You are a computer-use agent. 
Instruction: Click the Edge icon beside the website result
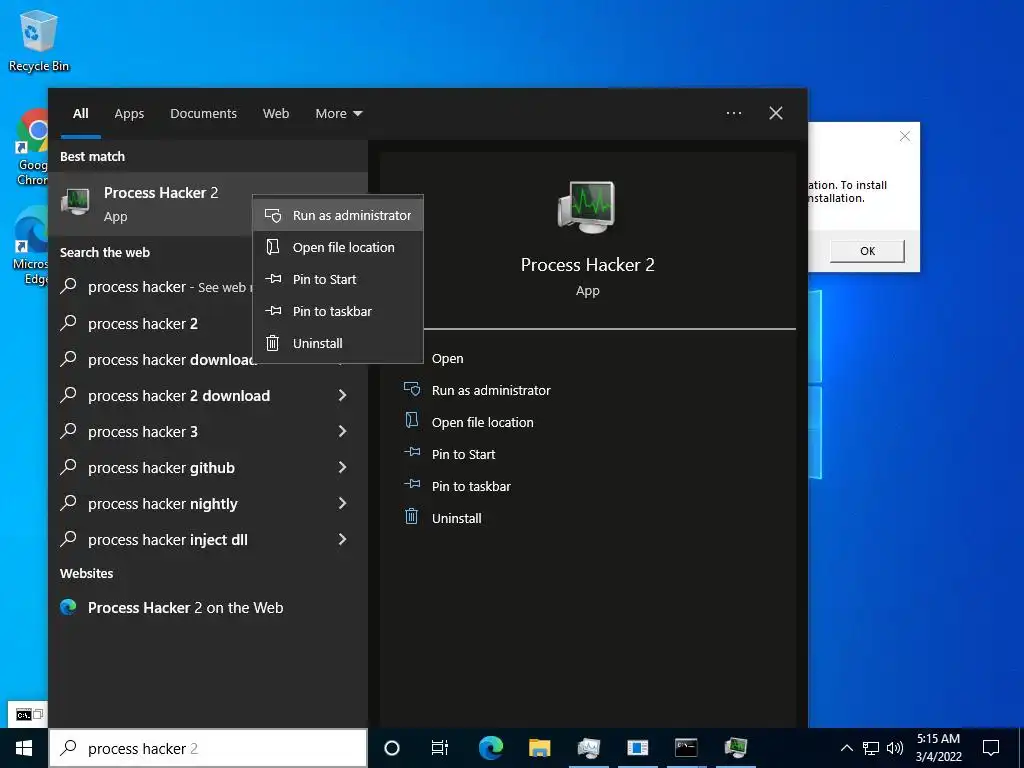[x=69, y=607]
